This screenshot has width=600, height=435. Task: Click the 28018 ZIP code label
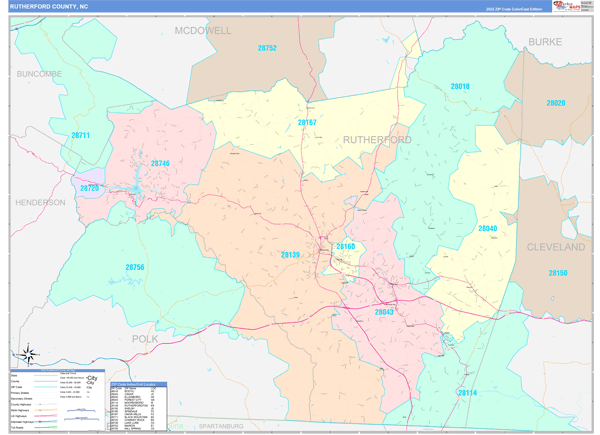click(460, 87)
